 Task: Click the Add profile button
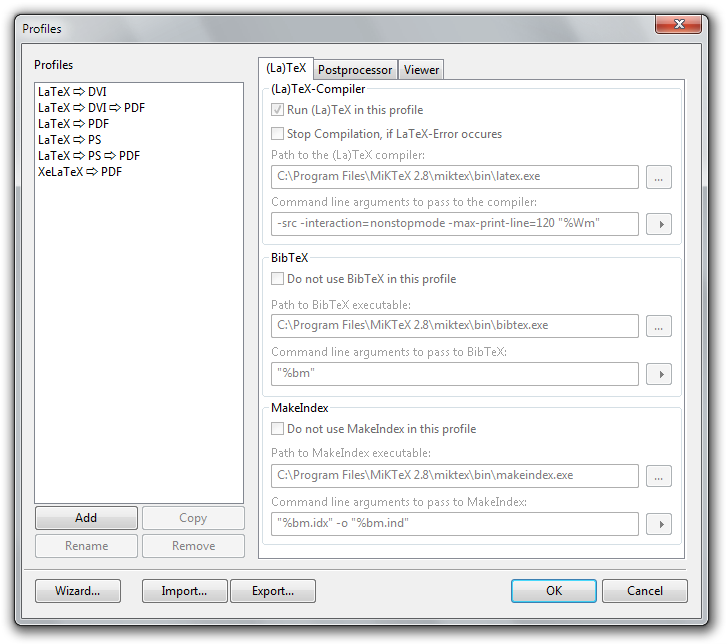click(86, 518)
